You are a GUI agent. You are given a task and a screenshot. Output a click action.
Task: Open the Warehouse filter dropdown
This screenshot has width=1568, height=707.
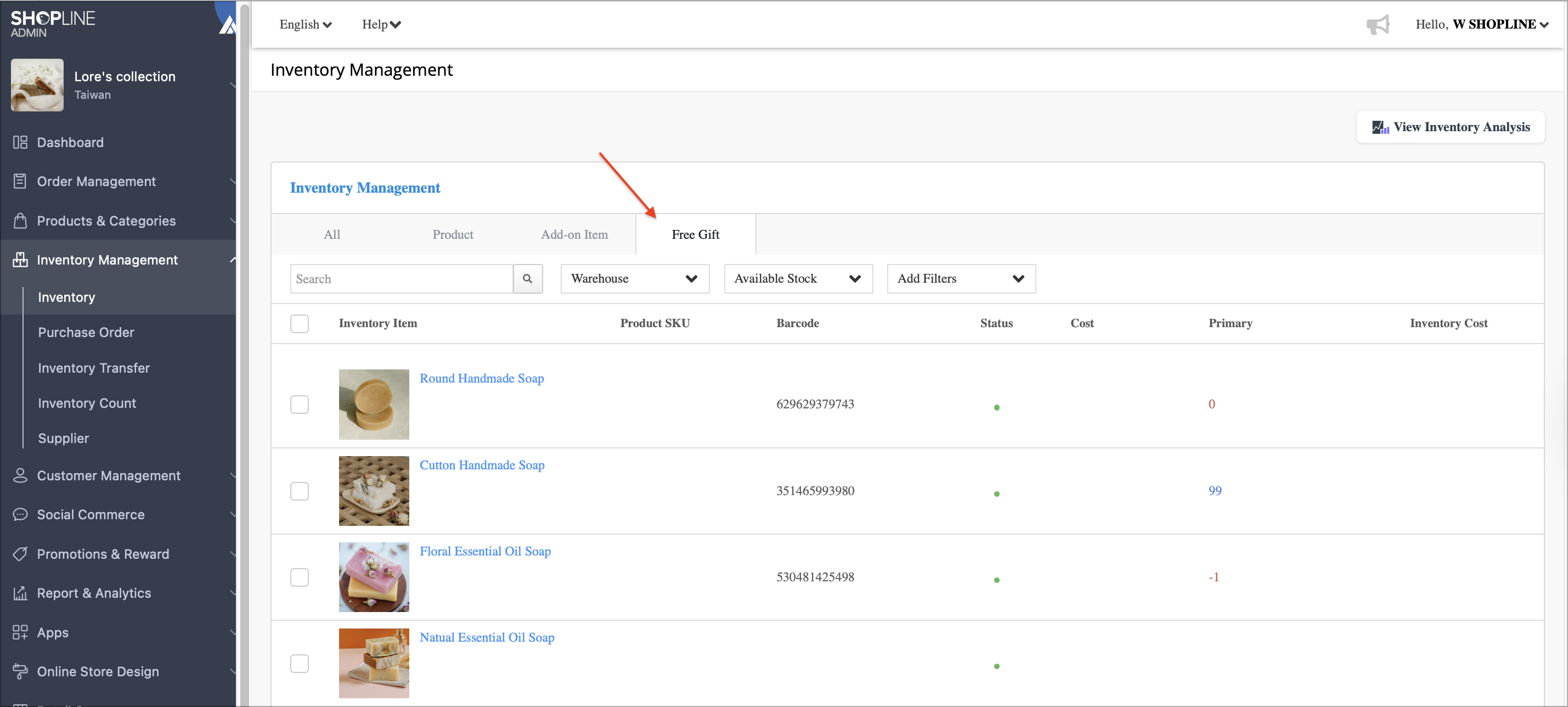(x=635, y=278)
